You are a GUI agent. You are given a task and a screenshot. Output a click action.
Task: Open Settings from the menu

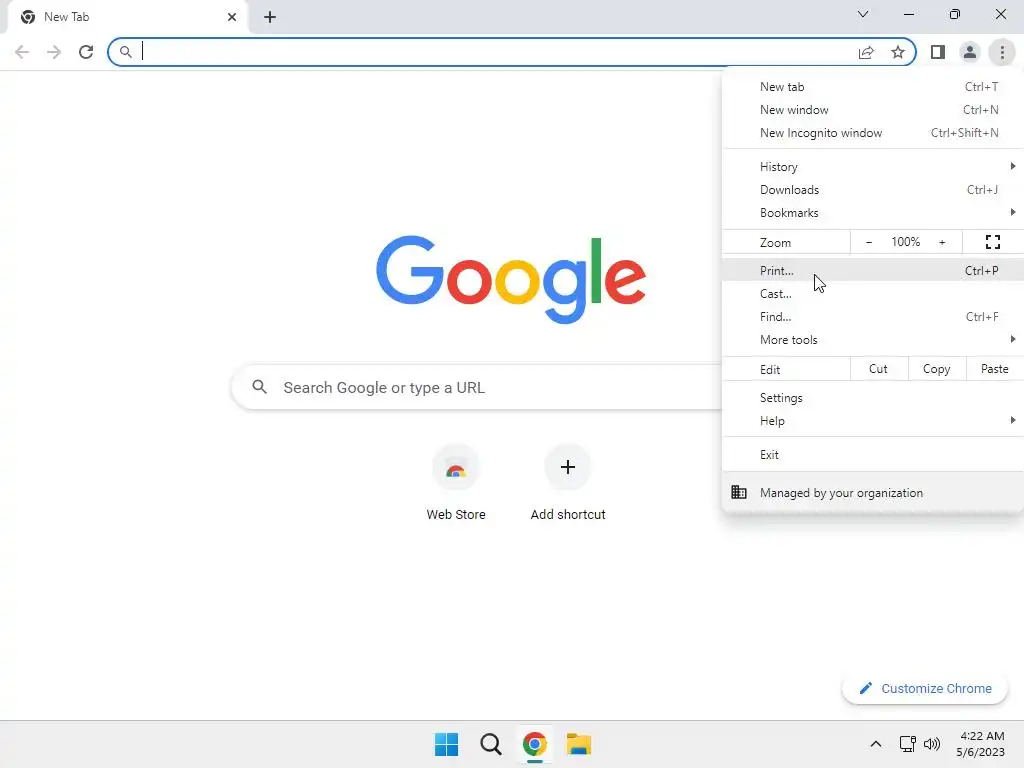click(x=872, y=398)
